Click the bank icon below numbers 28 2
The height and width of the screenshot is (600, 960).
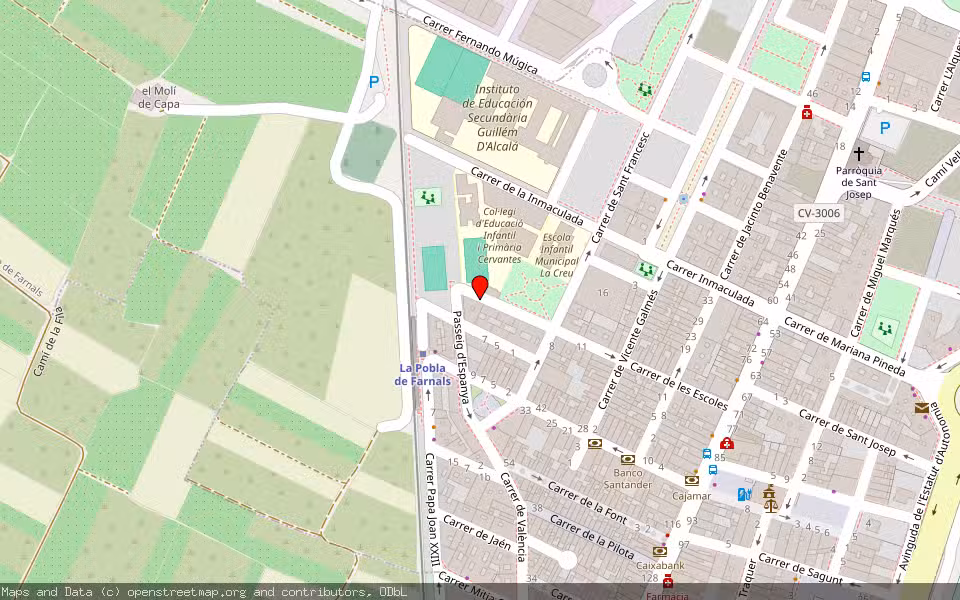coord(594,444)
